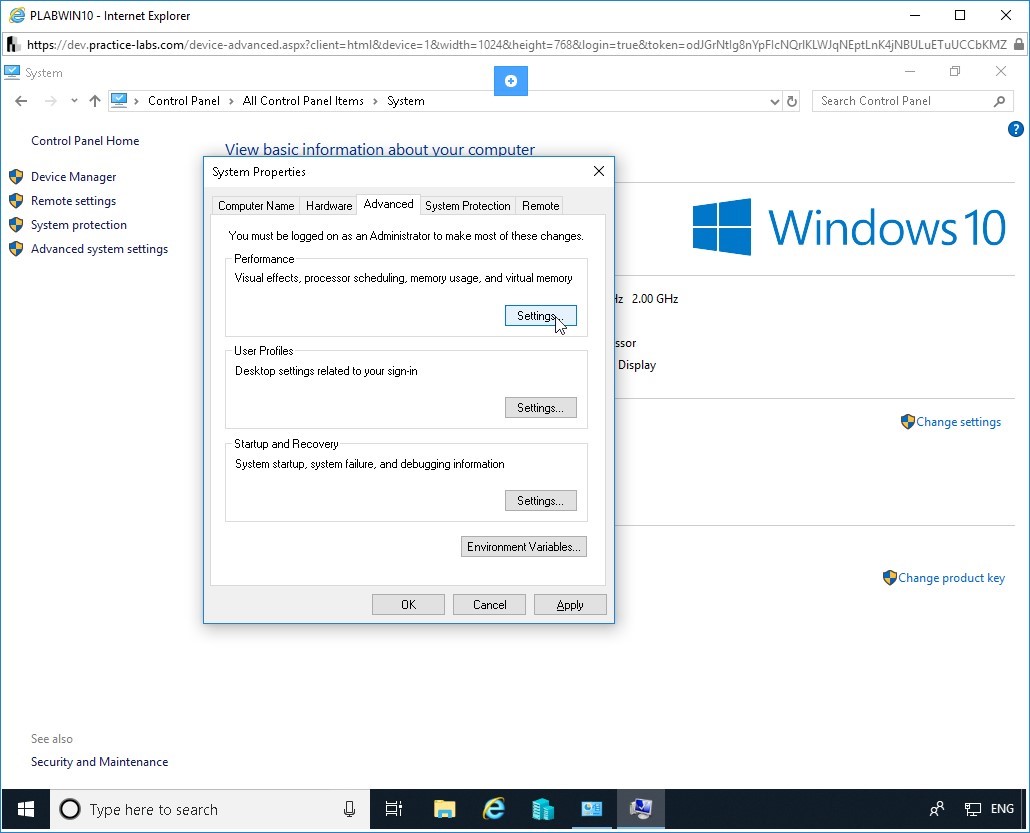Image resolution: width=1030 pixels, height=833 pixels.
Task: Go forward in Control Panel navigation
Action: (51, 101)
